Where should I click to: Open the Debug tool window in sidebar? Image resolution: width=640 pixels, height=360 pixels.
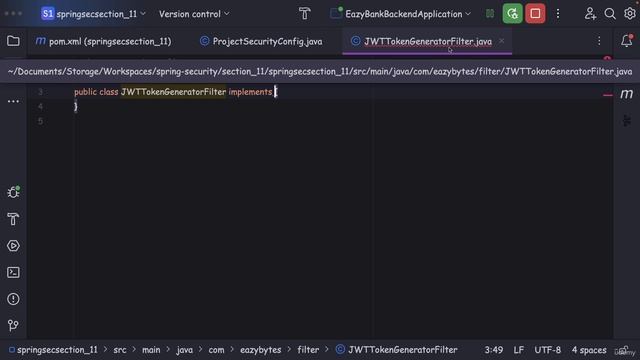tap(13, 192)
